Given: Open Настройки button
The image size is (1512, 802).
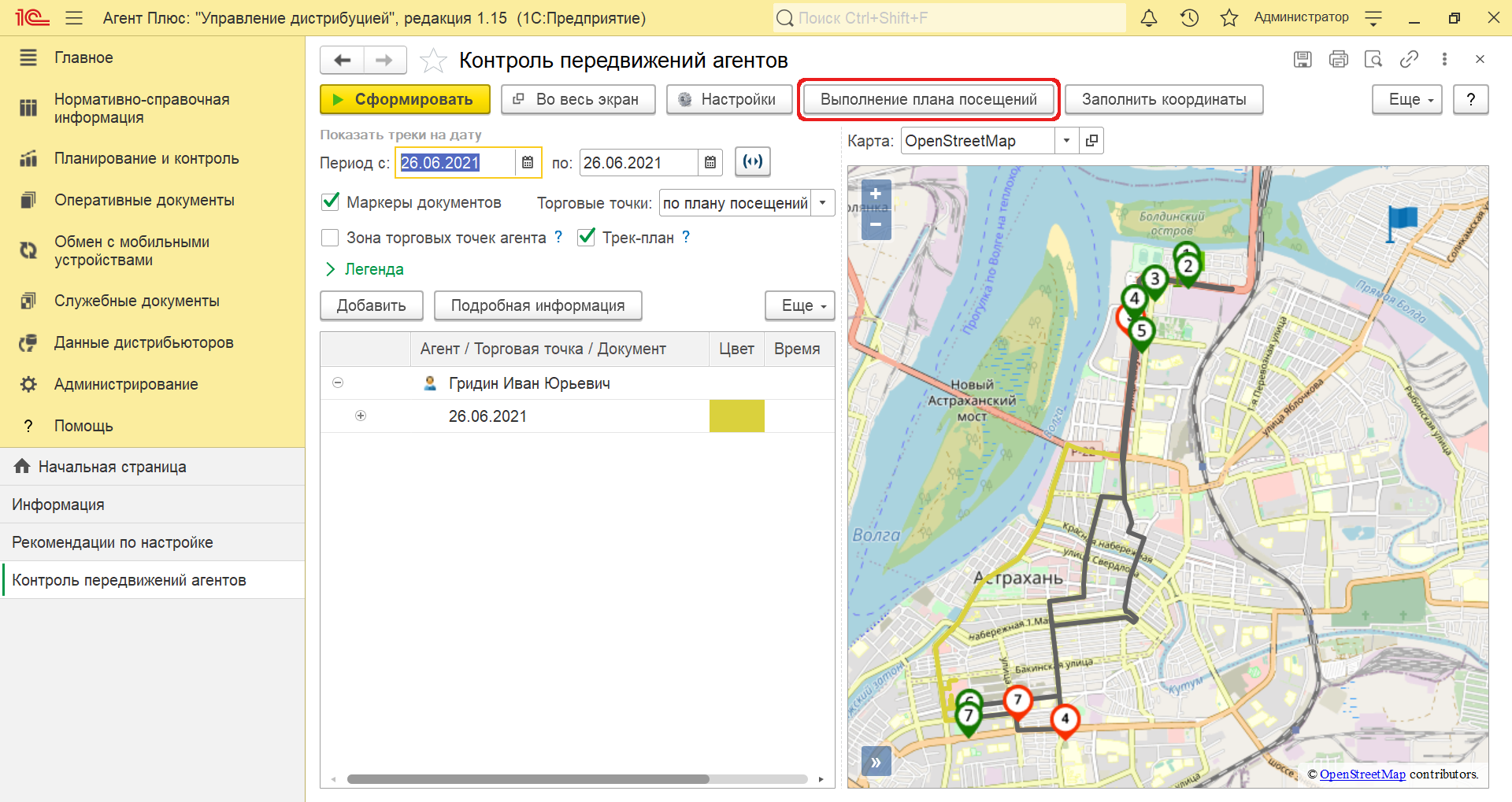Looking at the screenshot, I should [729, 99].
